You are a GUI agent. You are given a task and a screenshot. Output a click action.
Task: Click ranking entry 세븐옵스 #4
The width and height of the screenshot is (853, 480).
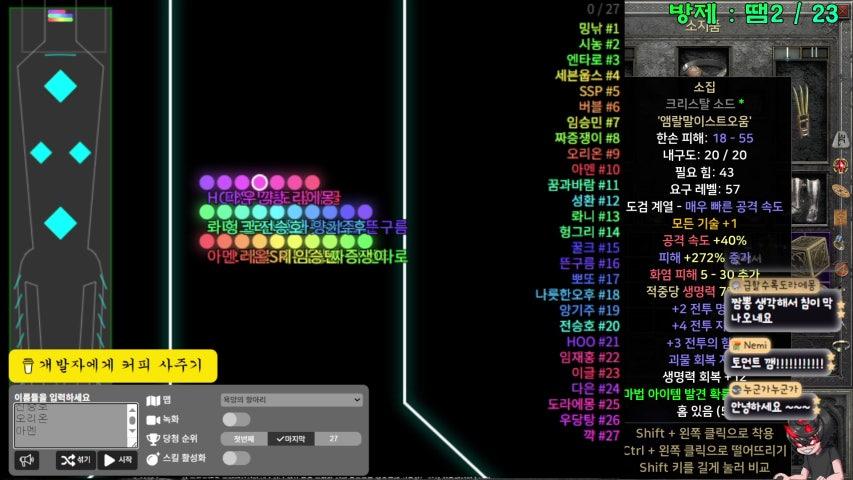[587, 76]
